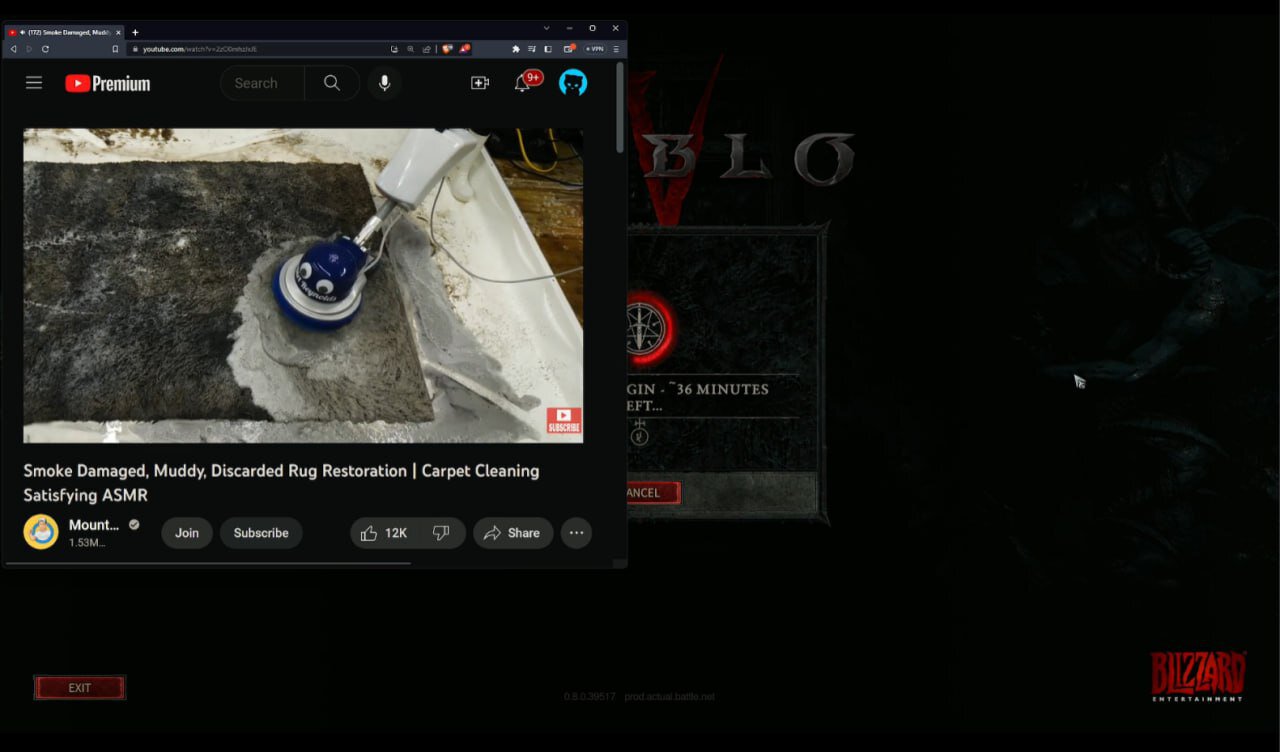Expand more actions three-dot menu

coord(576,533)
